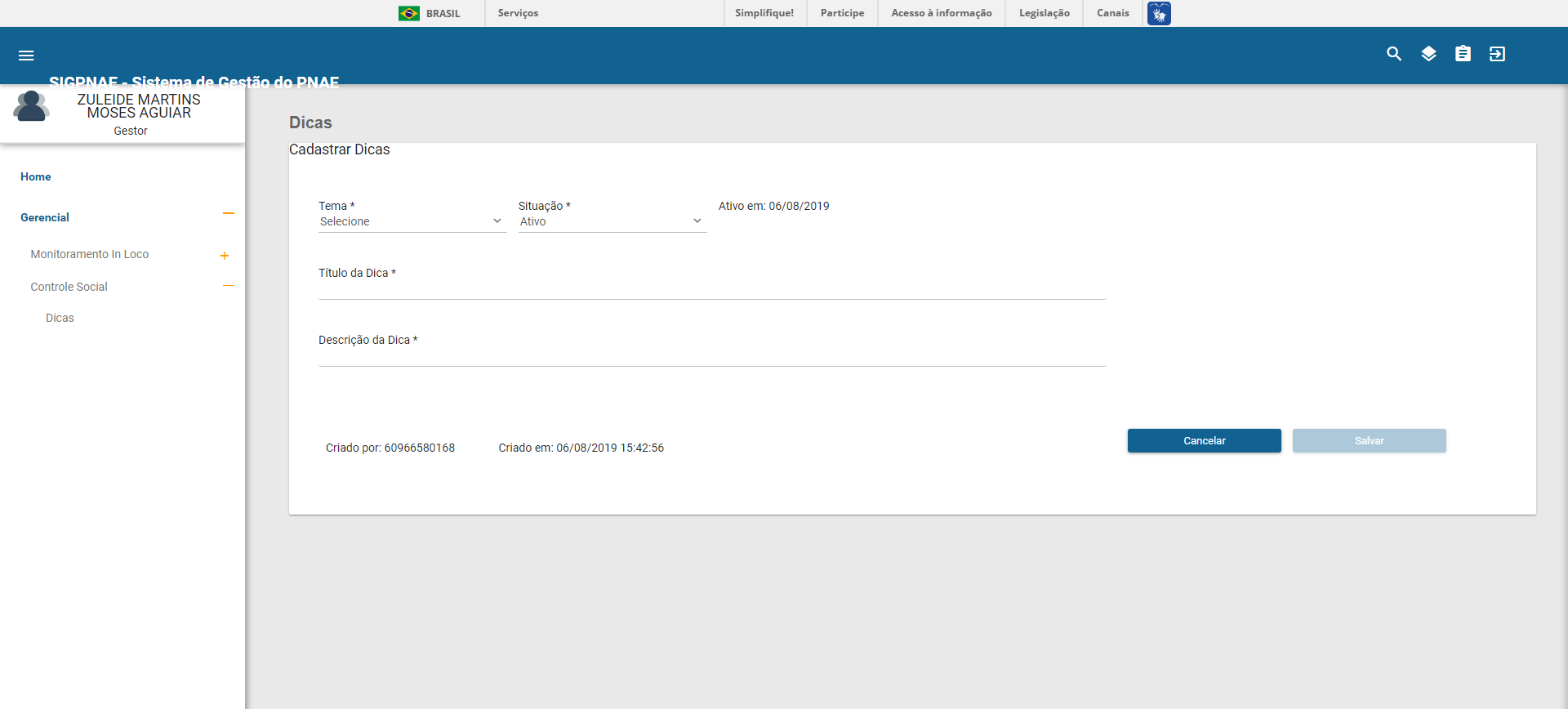The width and height of the screenshot is (1568, 709).
Task: Go to Home in sidebar
Action: (36, 176)
